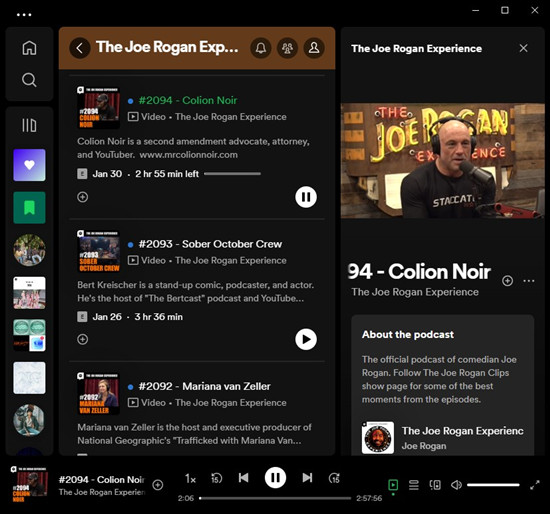Open notifications bell icon
The image size is (550, 514).
click(261, 48)
